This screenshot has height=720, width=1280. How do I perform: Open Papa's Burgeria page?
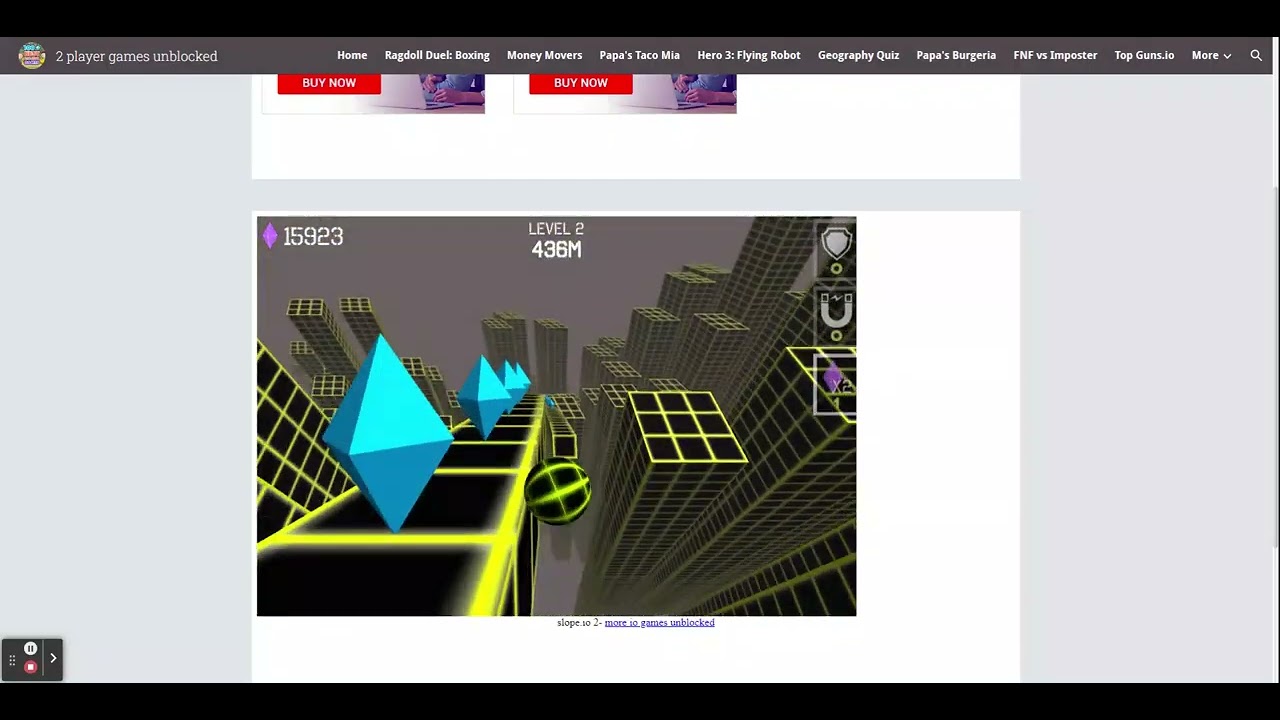click(956, 56)
